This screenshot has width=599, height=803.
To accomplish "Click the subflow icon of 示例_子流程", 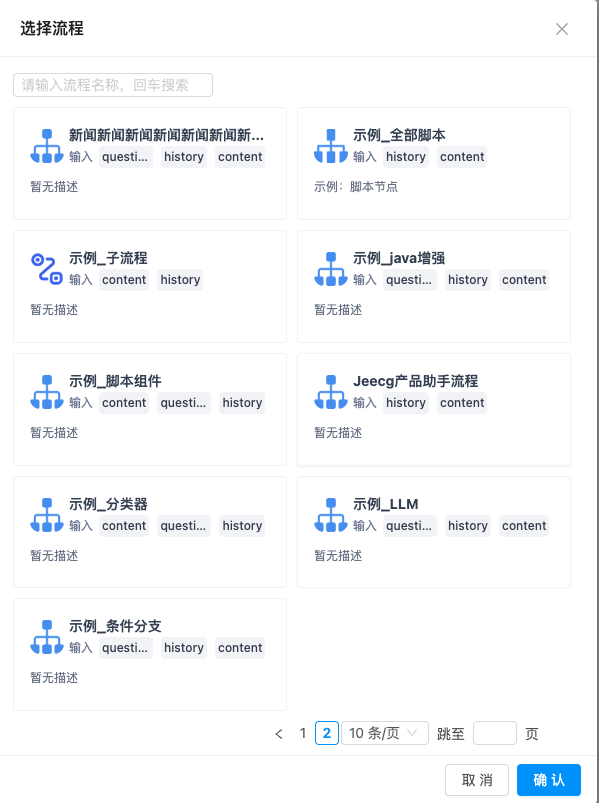I will click(47, 269).
